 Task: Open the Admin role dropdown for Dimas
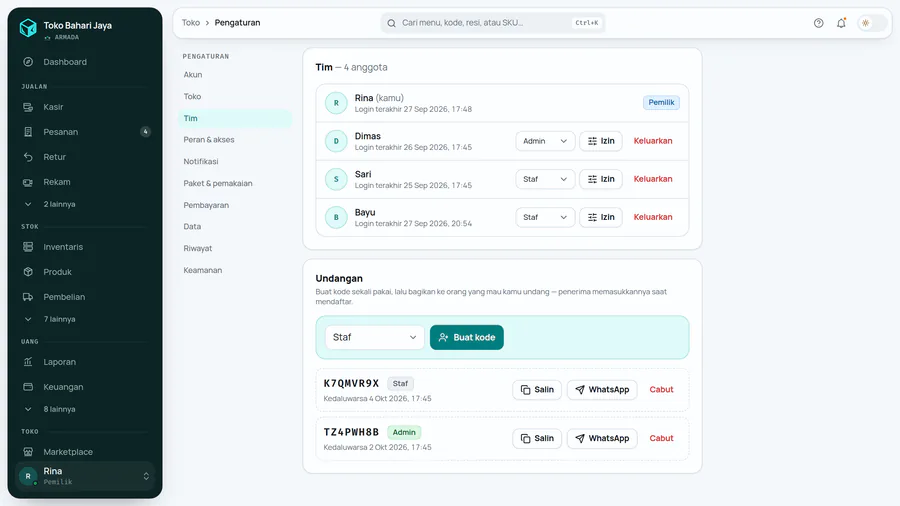tap(545, 141)
